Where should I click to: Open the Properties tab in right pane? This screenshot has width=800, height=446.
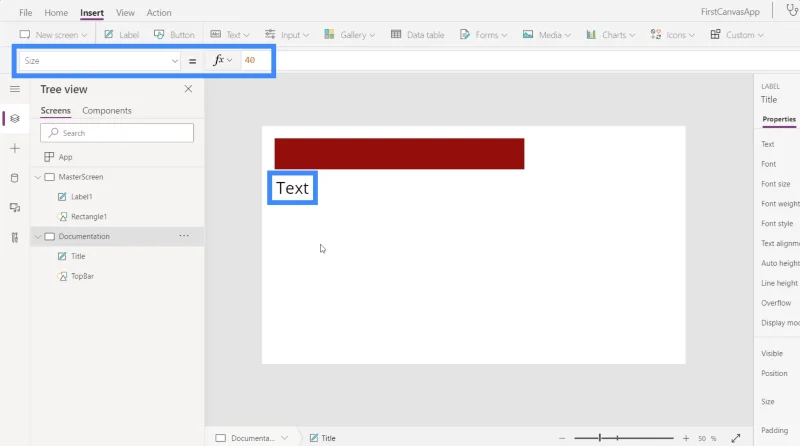click(x=779, y=119)
